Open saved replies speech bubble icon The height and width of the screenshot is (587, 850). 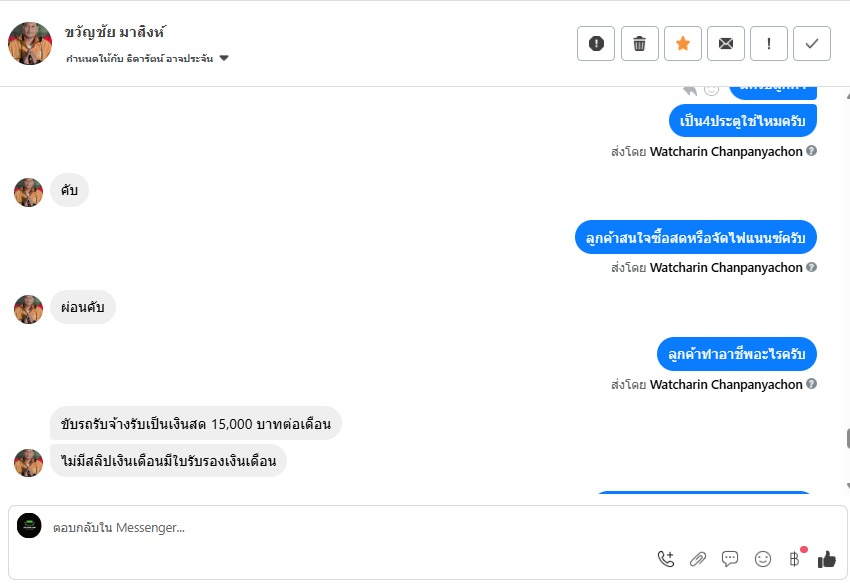click(730, 559)
